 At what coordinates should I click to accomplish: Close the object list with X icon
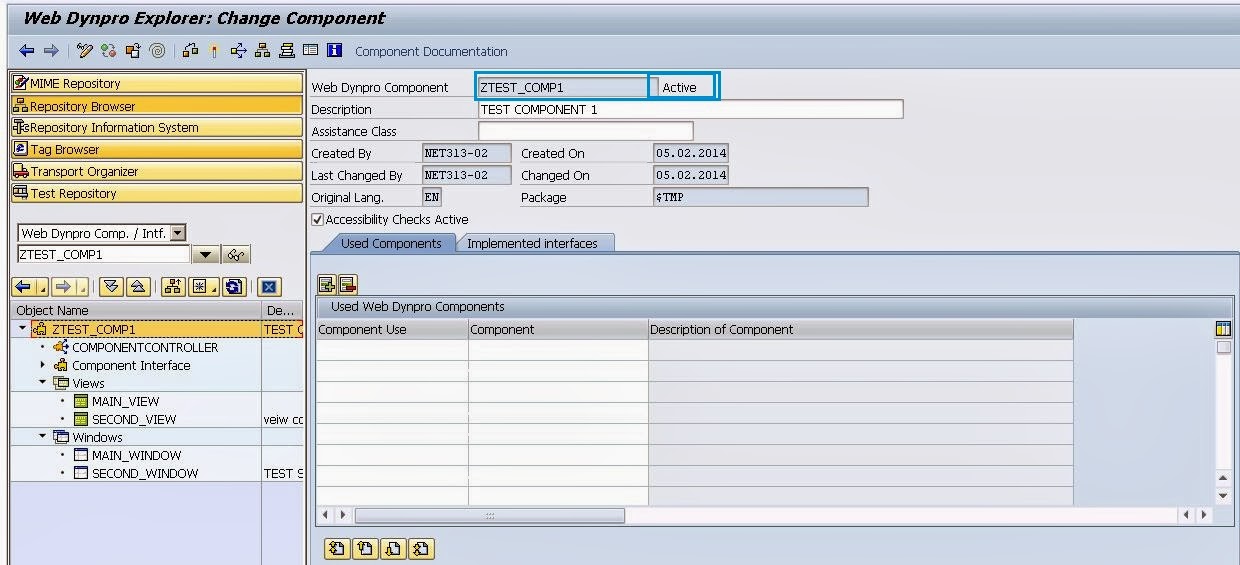268,287
